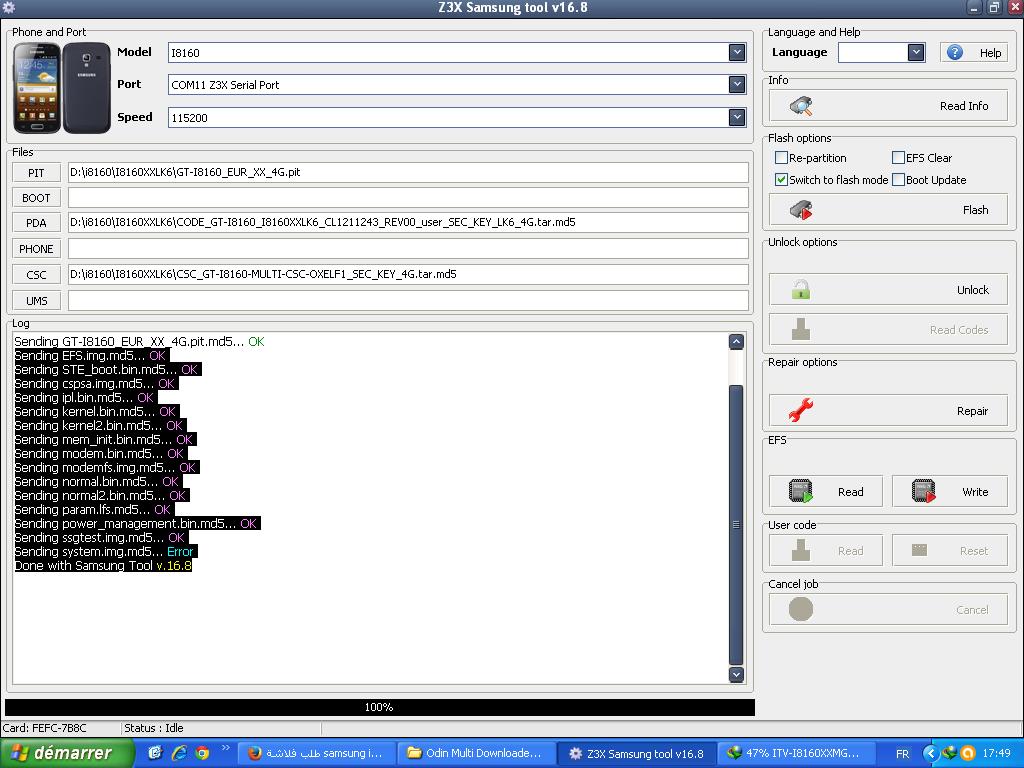Enable the Boot Update checkbox
The height and width of the screenshot is (768, 1024).
[x=898, y=179]
